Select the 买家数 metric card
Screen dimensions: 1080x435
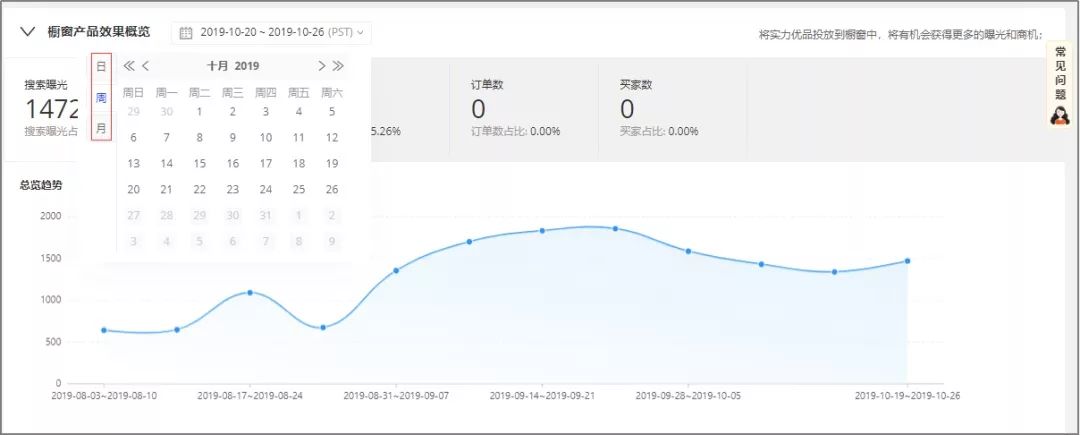(x=670, y=108)
